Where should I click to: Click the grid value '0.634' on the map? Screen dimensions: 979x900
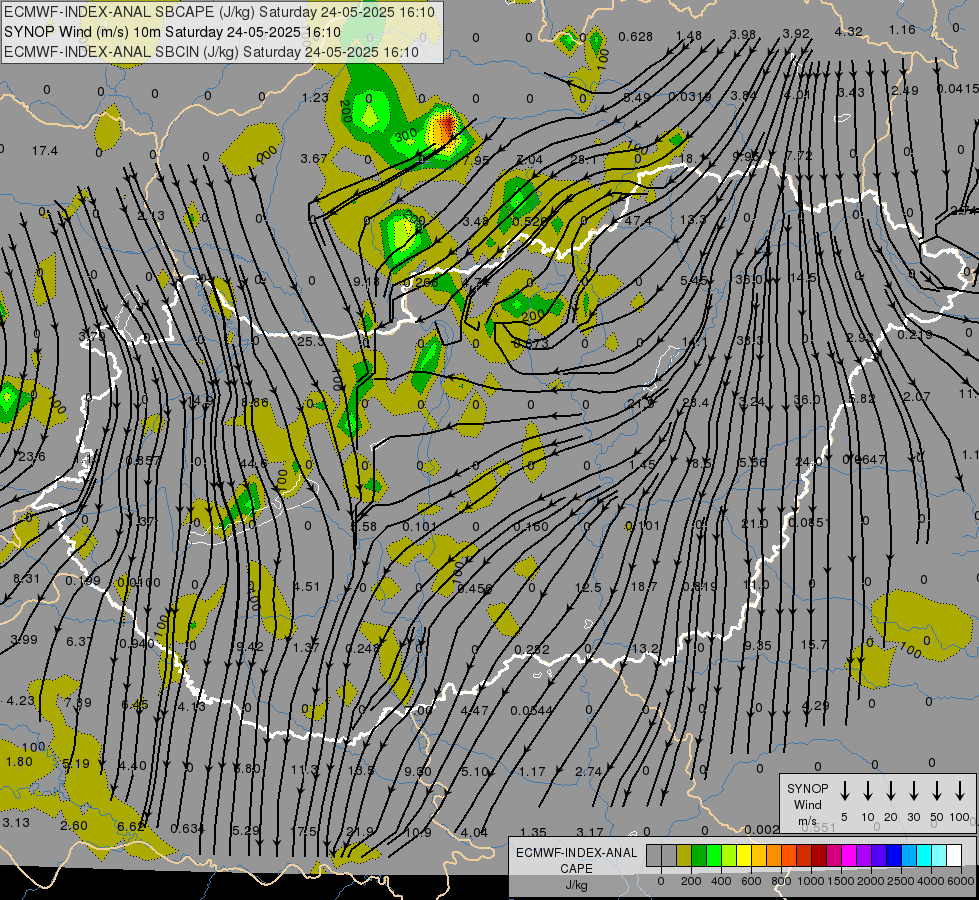click(x=187, y=829)
